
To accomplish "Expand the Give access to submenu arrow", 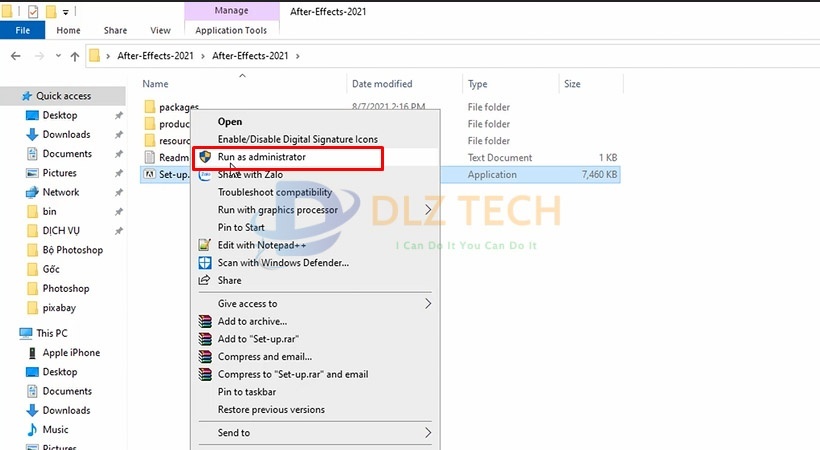I will point(428,304).
